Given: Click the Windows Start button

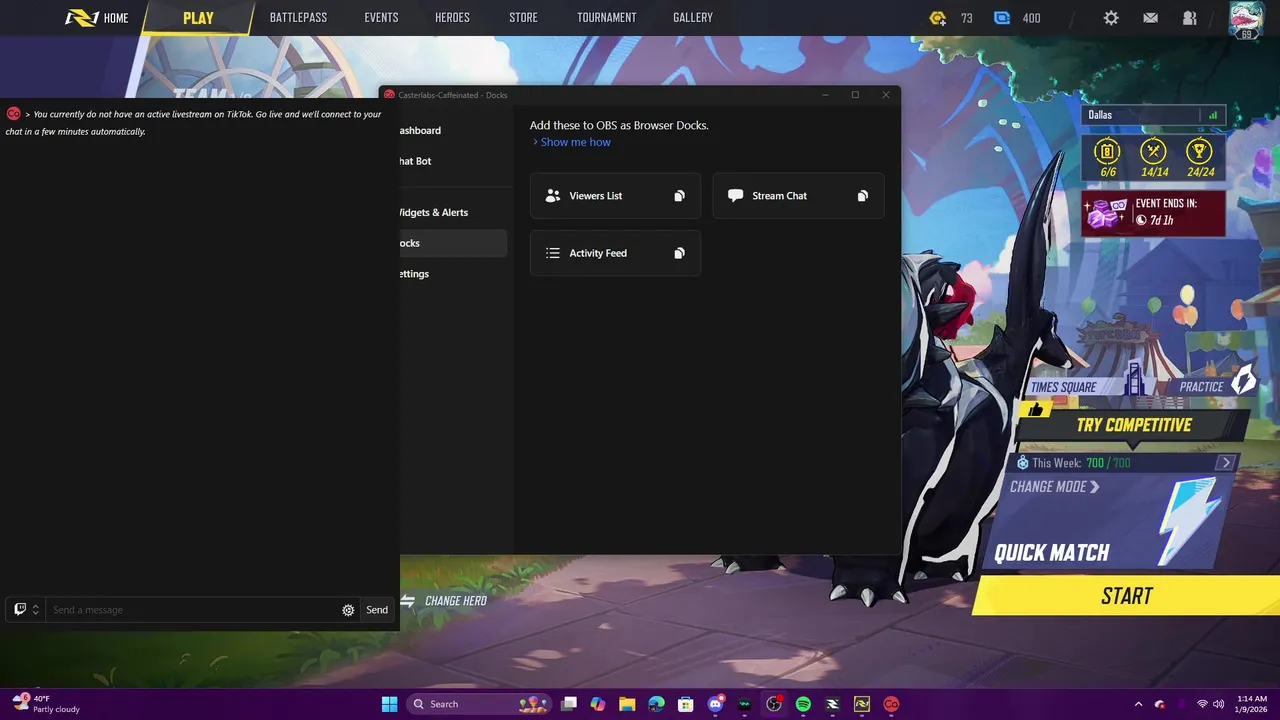Looking at the screenshot, I should [389, 704].
